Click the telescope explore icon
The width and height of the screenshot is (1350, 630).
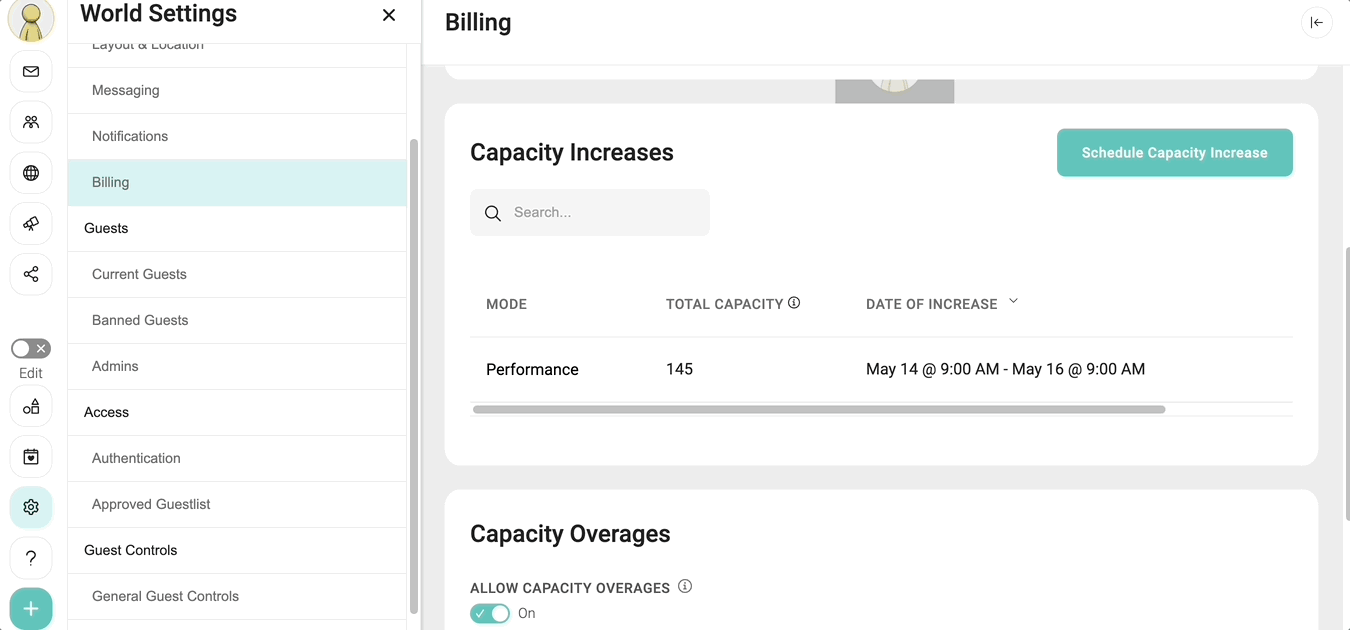pyautogui.click(x=31, y=224)
